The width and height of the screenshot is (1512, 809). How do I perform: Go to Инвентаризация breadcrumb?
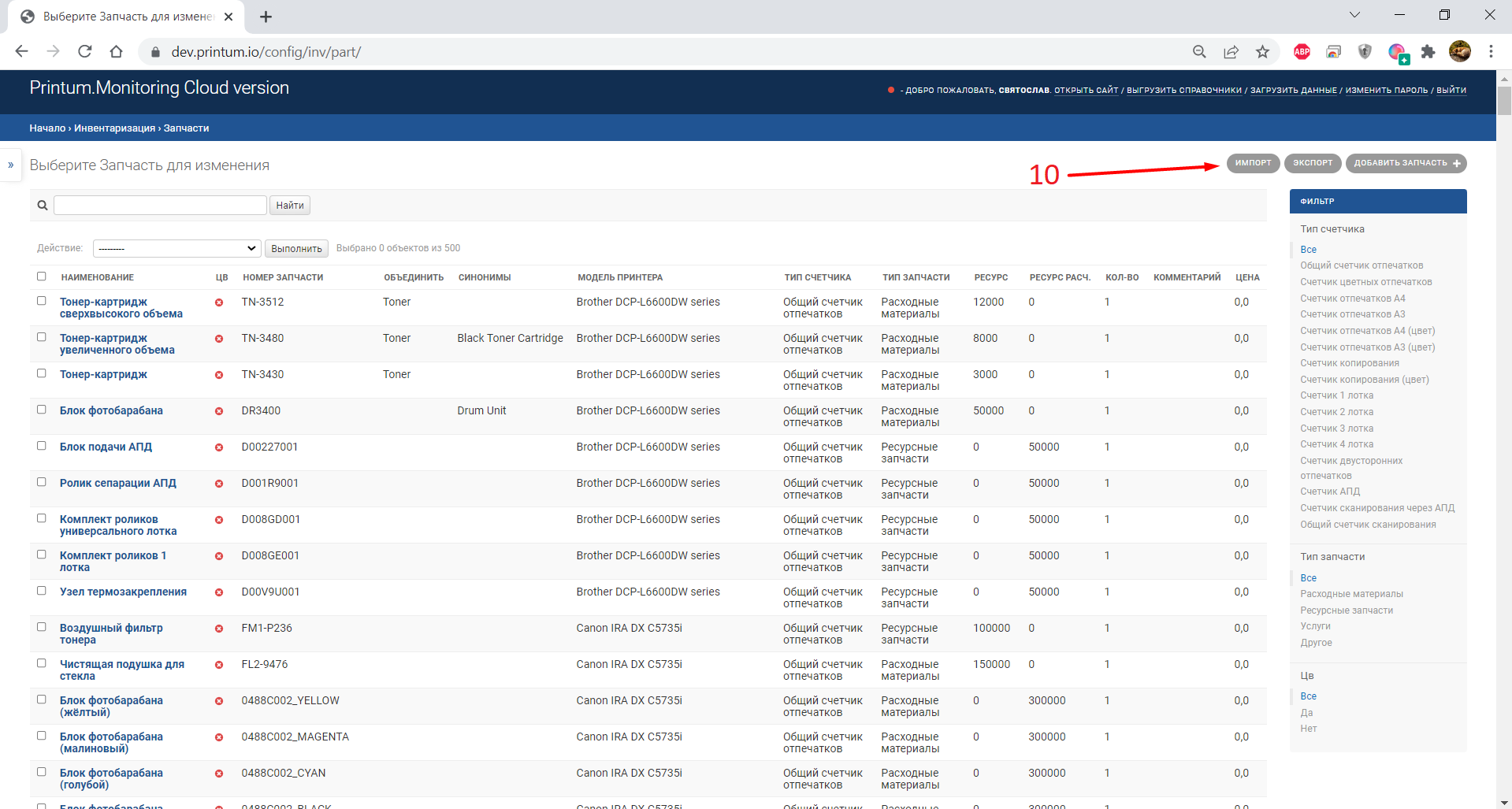click(x=115, y=128)
